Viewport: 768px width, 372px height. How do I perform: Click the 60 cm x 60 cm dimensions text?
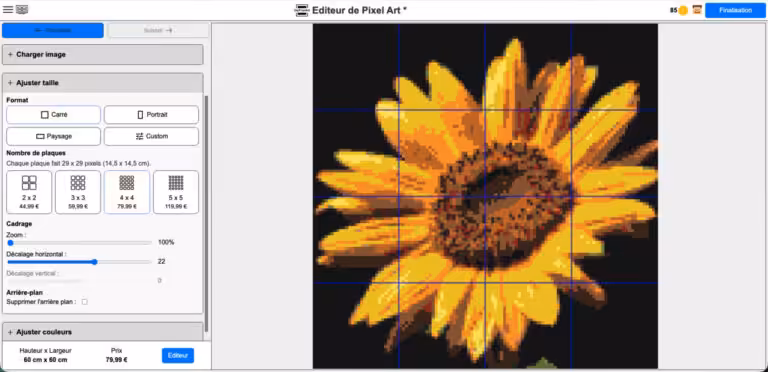46,360
